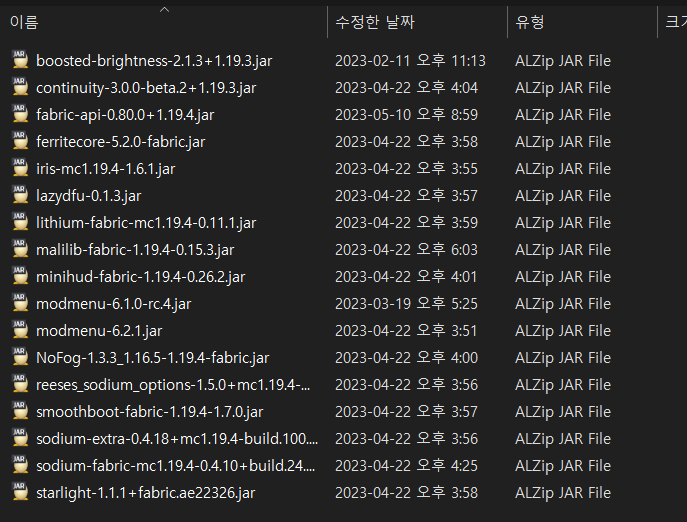Select file name ferritecore-5.2.0-fabric.jar
This screenshot has height=522, width=687.
120,142
